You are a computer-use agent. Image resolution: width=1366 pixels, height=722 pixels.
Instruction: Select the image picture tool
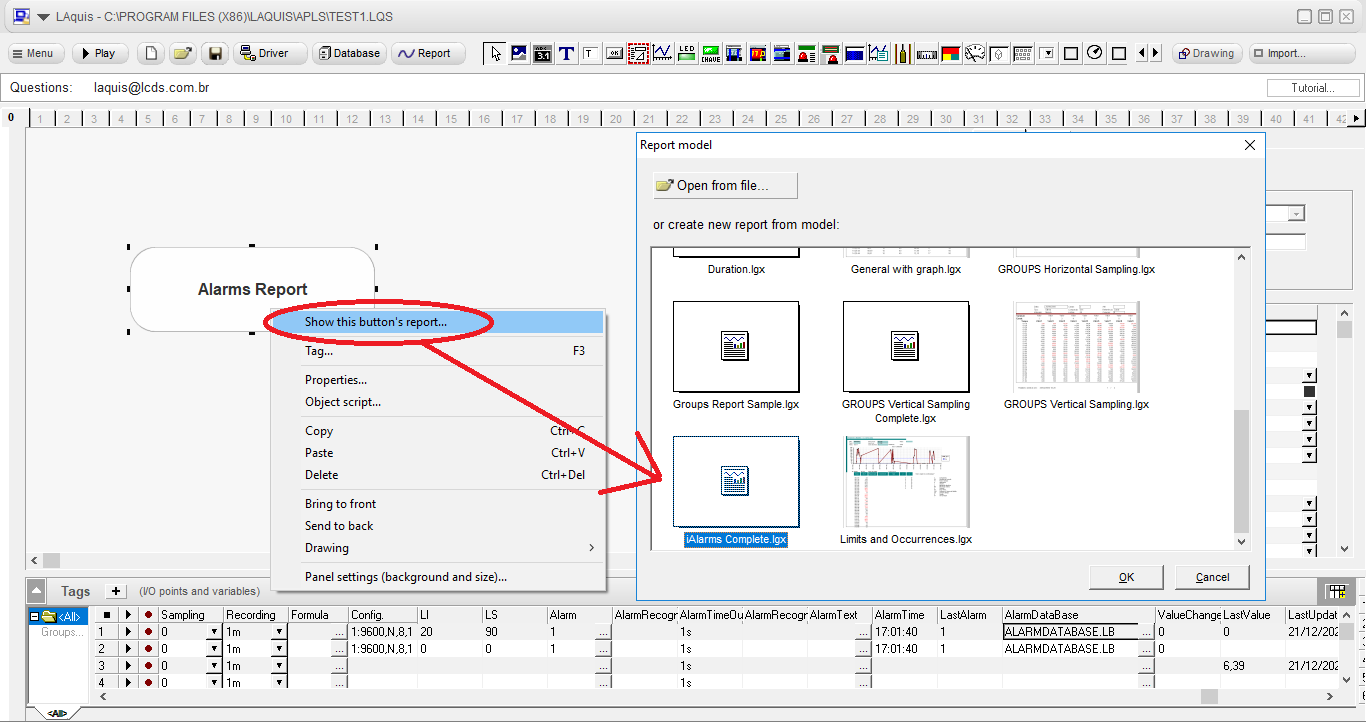[x=519, y=53]
